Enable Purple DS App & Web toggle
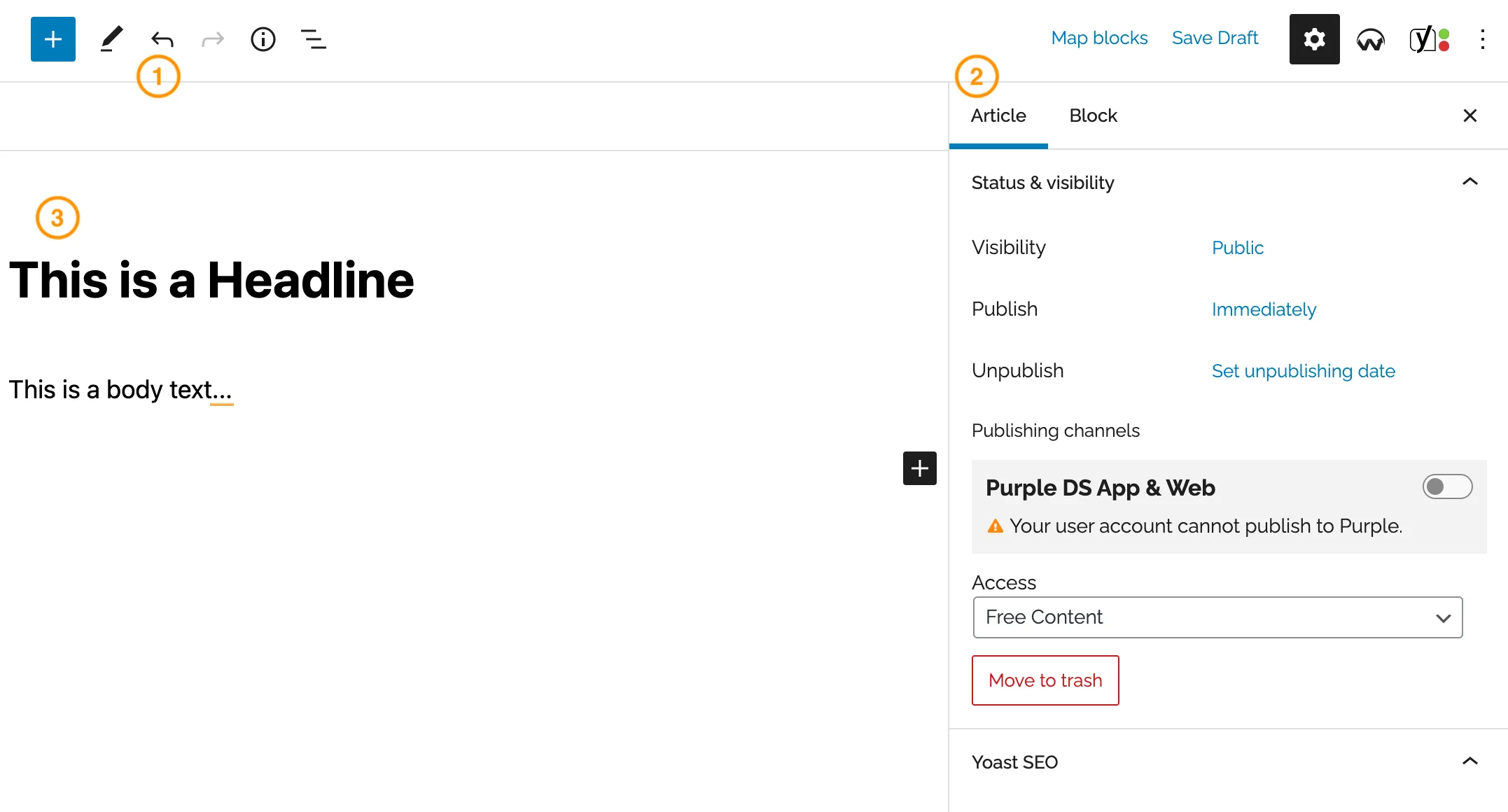This screenshot has height=812, width=1508. (x=1447, y=486)
